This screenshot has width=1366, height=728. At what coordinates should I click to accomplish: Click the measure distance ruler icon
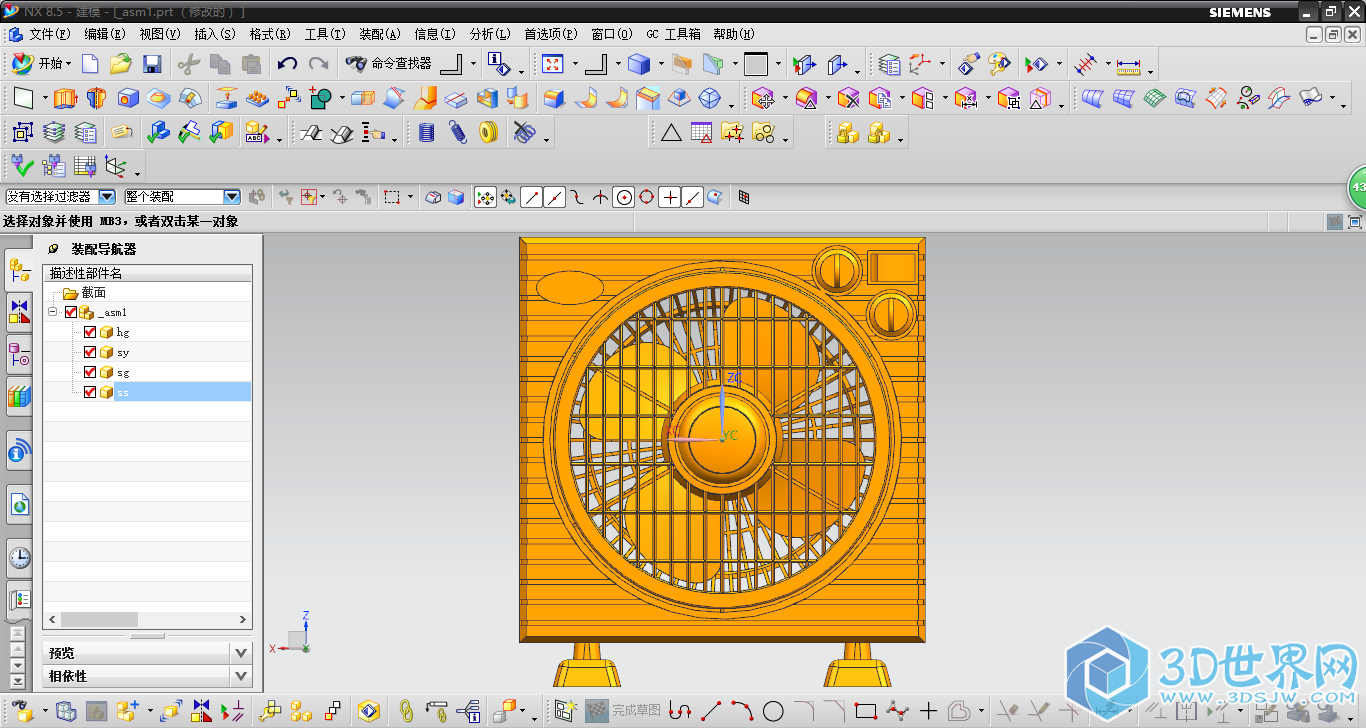pos(1129,66)
